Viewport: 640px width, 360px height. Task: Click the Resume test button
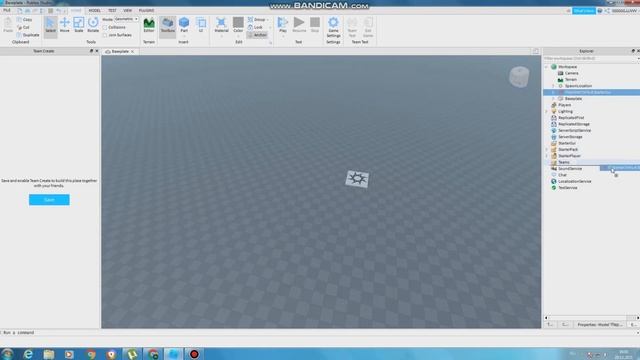pyautogui.click(x=299, y=25)
